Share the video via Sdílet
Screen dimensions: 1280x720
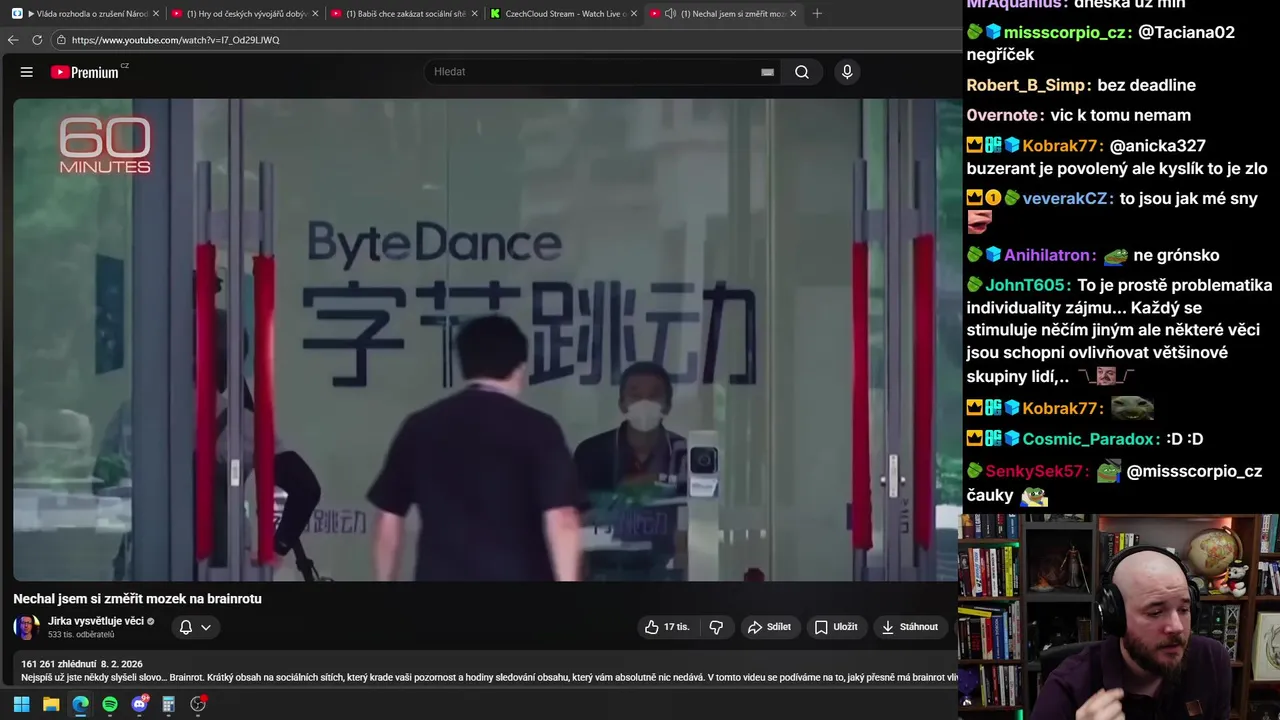[x=769, y=627]
